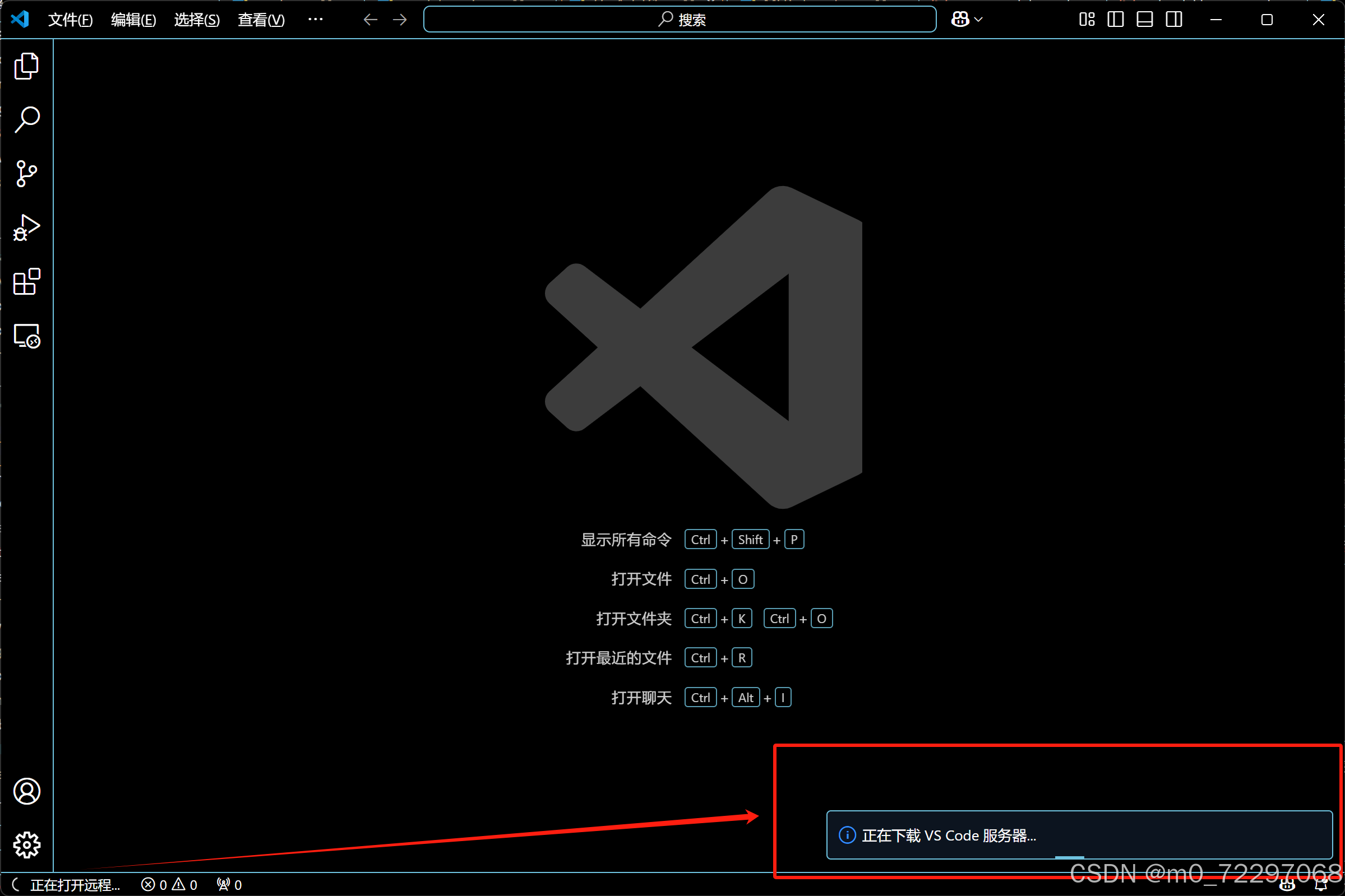Go forward with the right arrow

(400, 20)
